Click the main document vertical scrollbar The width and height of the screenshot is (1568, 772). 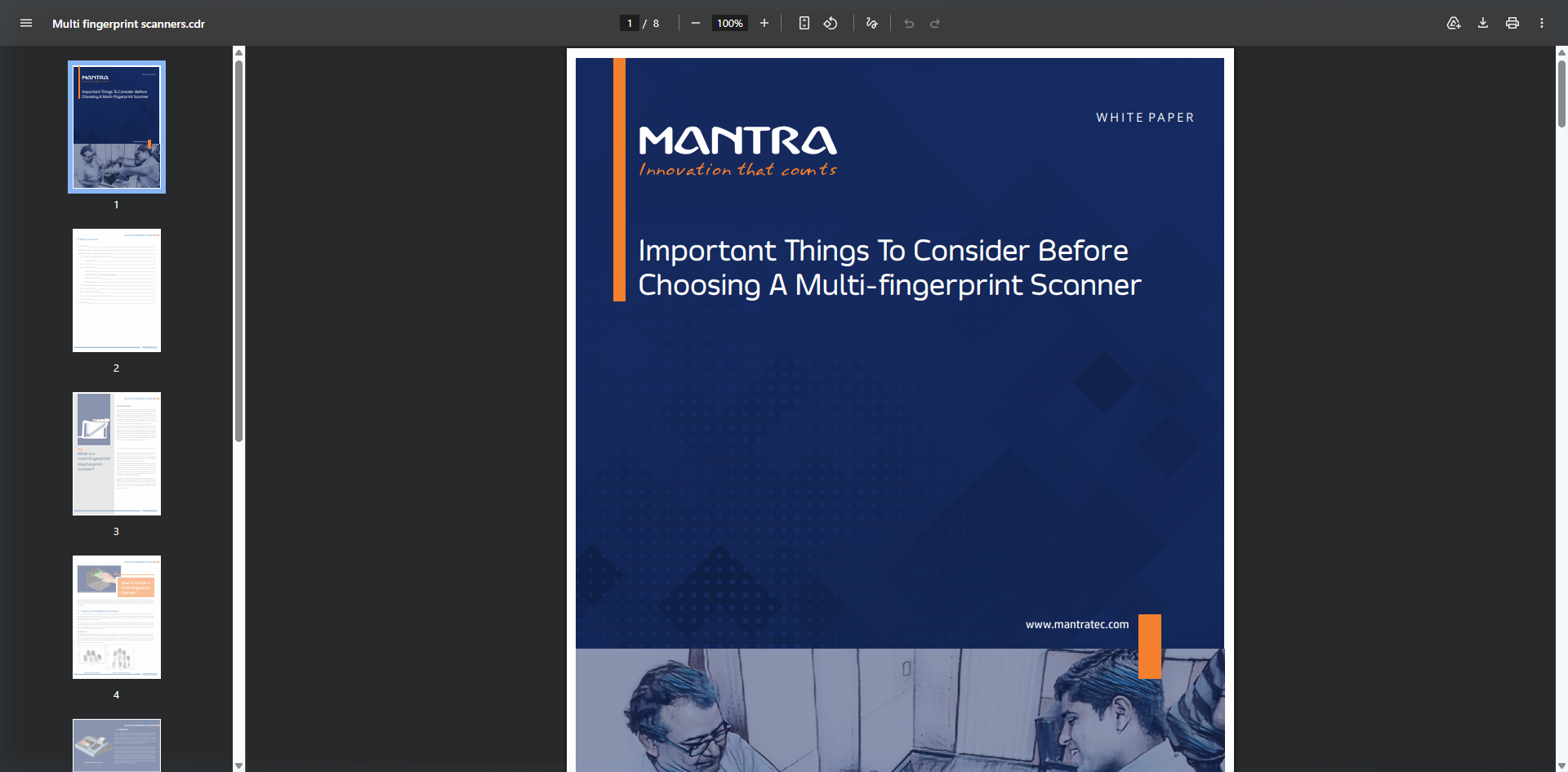1561,94
